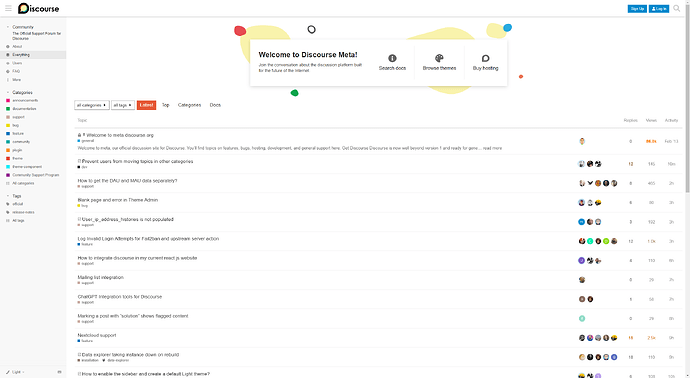Open the feature category in sidebar
The width and height of the screenshot is (690, 378).
18,133
